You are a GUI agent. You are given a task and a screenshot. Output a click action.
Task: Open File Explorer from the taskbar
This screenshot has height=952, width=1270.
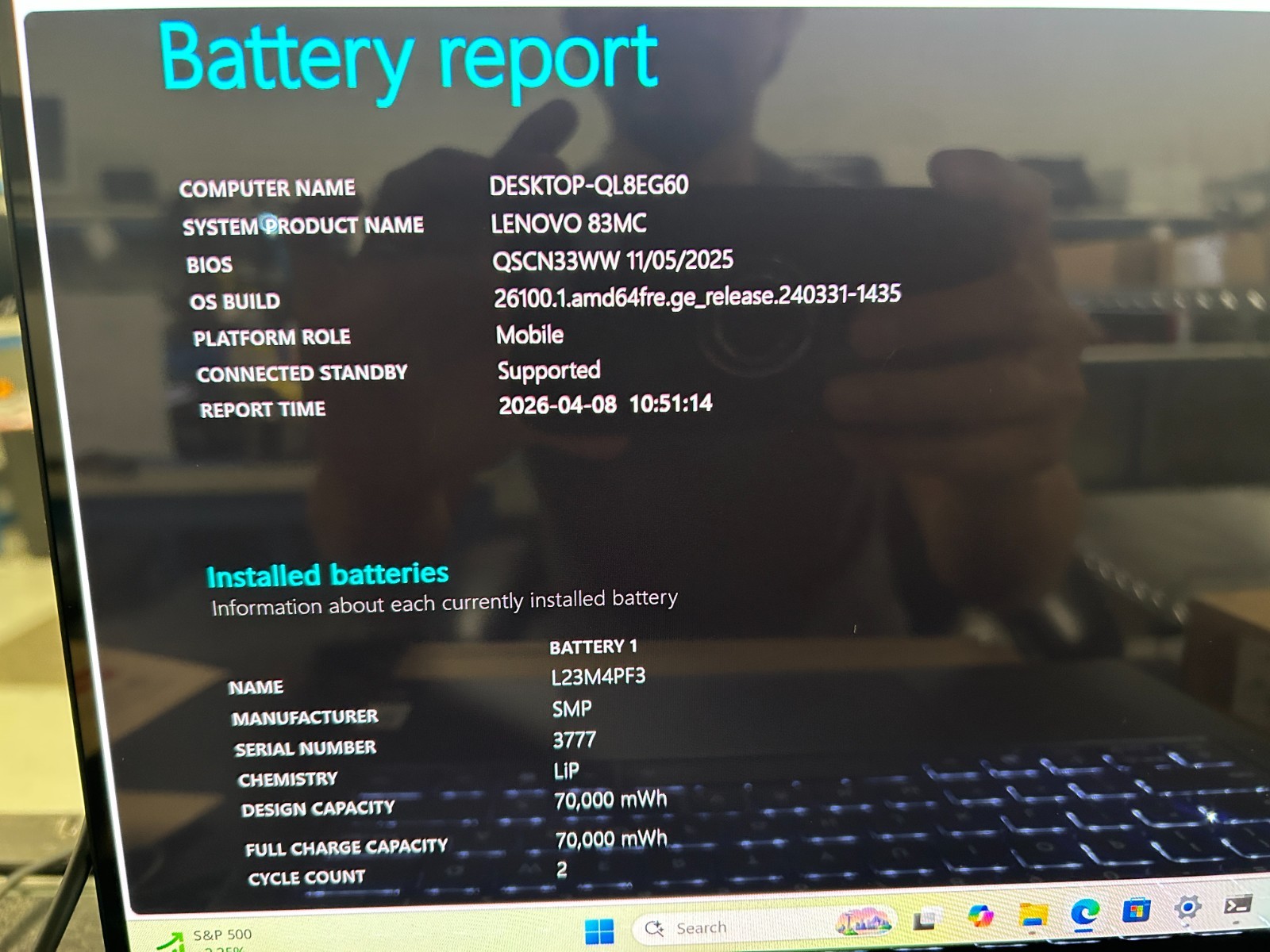point(1033,915)
